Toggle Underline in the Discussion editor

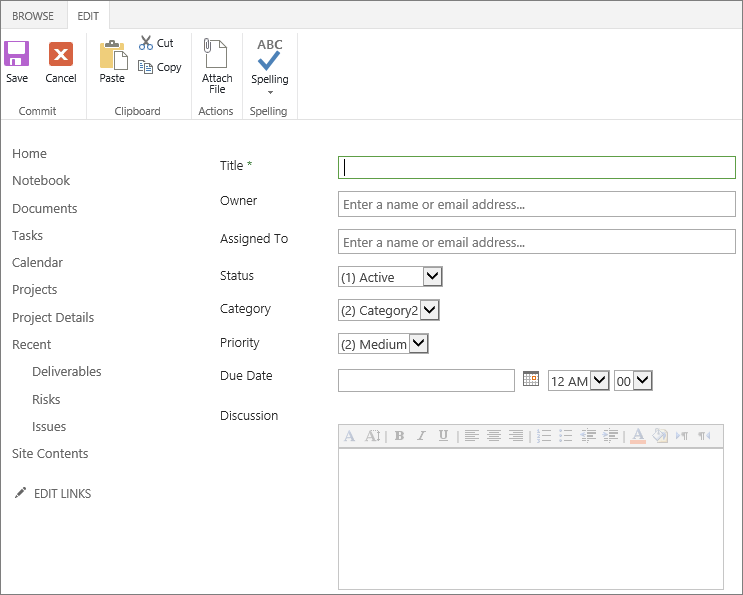443,436
